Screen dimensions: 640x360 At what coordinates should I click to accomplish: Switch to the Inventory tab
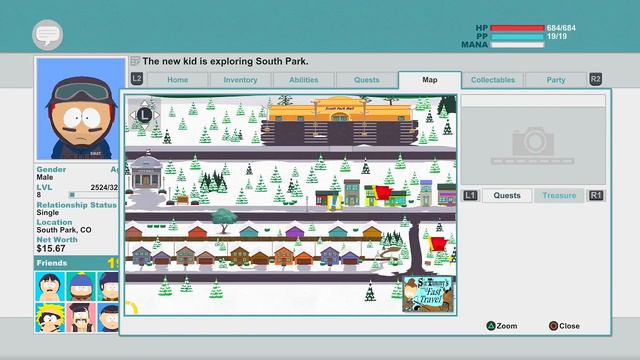click(240, 80)
